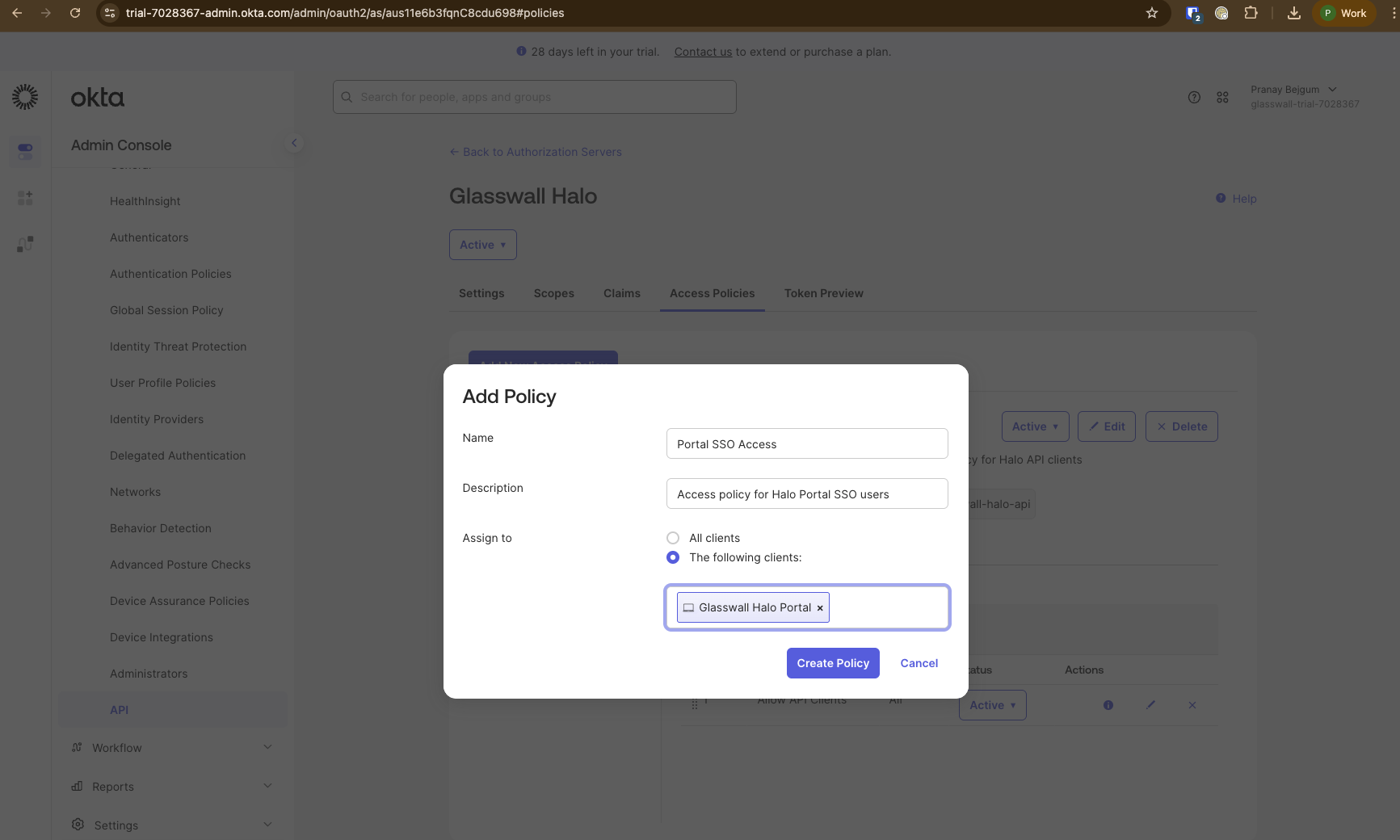Open Authenticators in sidebar
This screenshot has height=840, width=1400.
click(149, 237)
